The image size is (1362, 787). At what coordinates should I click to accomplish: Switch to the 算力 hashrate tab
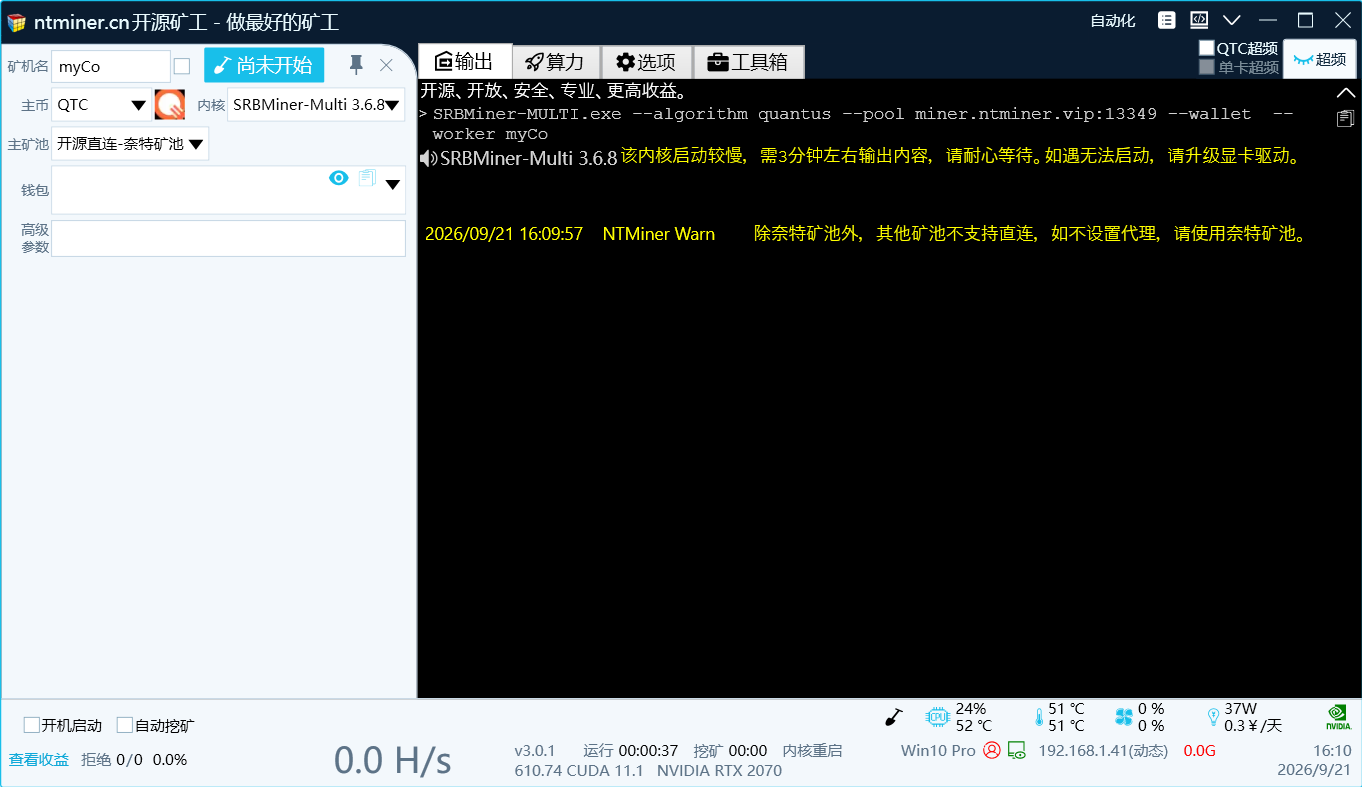coord(556,62)
